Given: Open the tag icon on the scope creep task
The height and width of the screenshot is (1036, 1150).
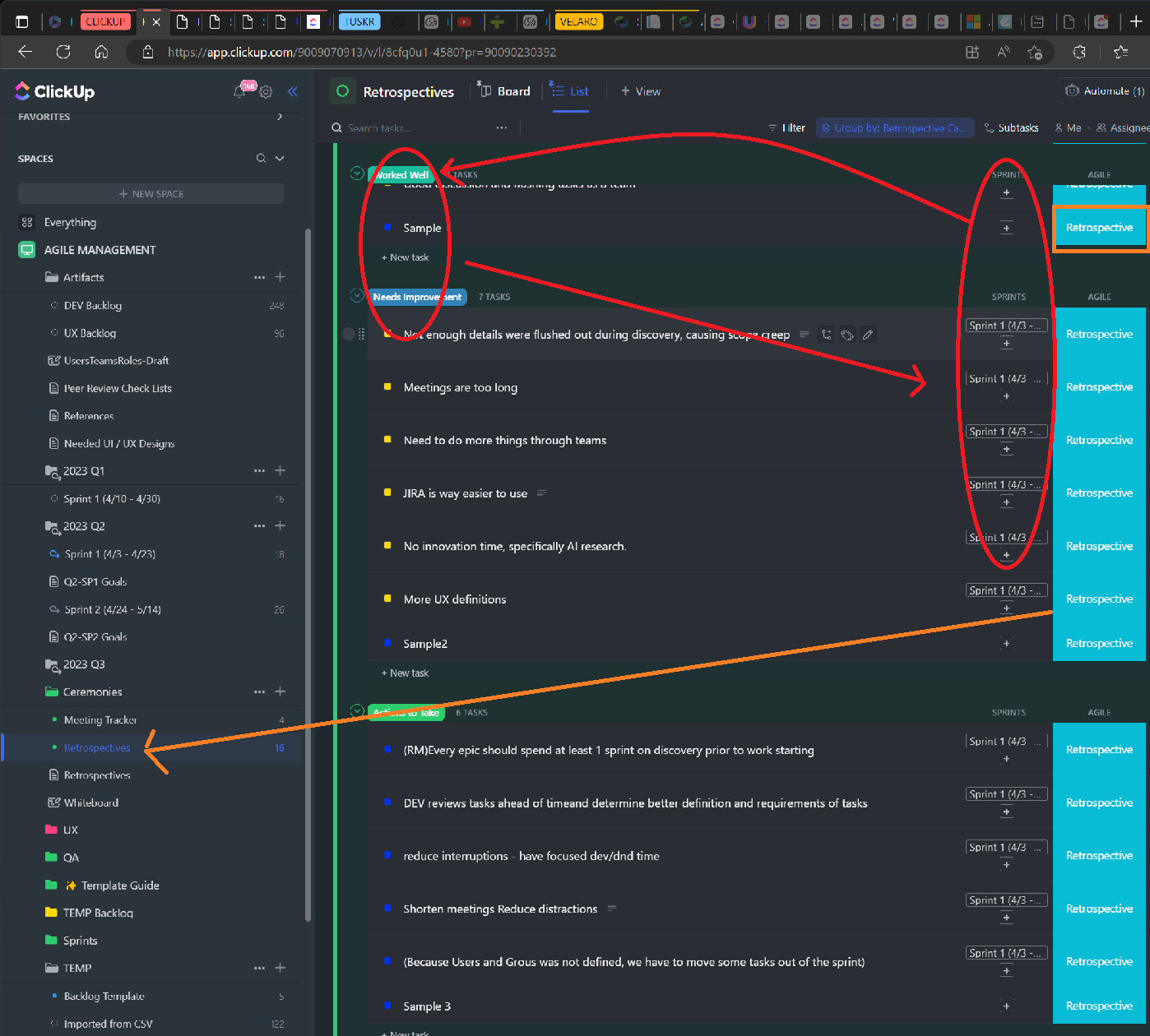Looking at the screenshot, I should click(847, 335).
